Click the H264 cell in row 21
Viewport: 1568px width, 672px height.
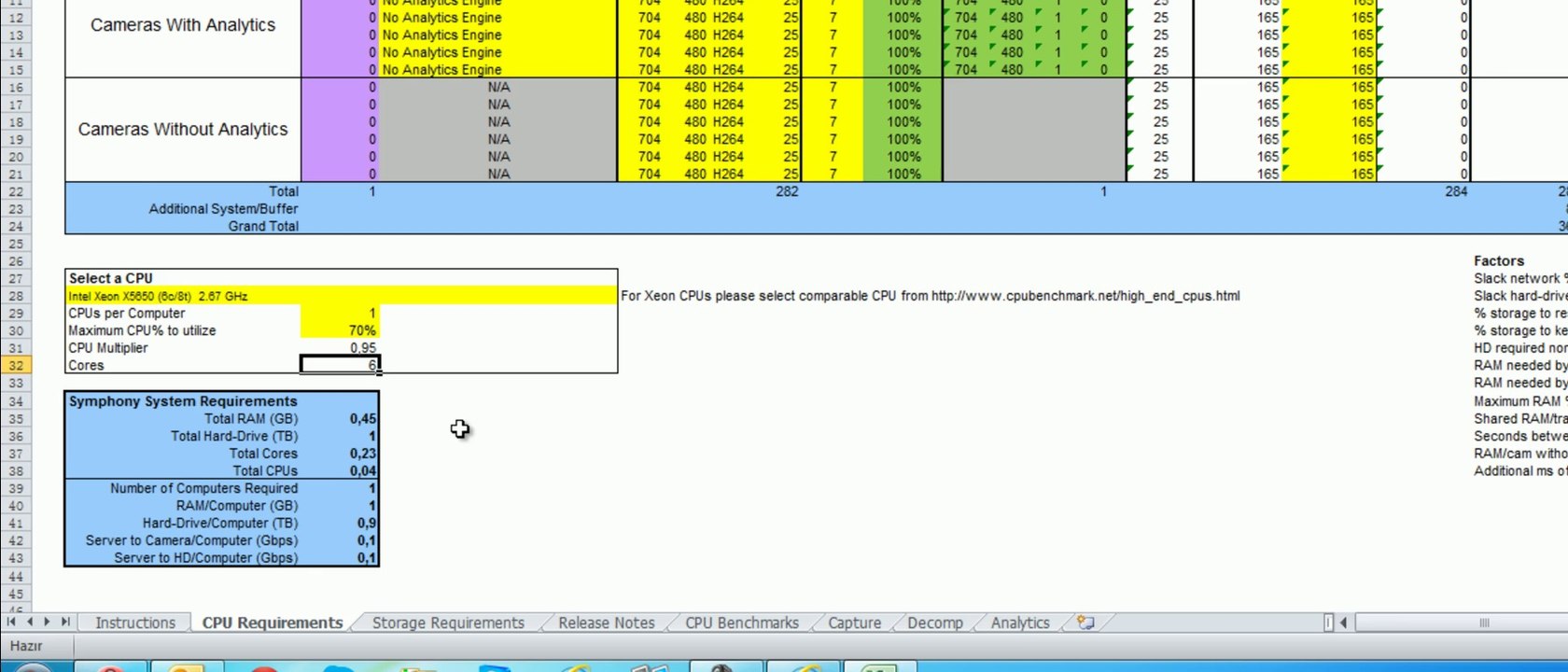point(728,174)
